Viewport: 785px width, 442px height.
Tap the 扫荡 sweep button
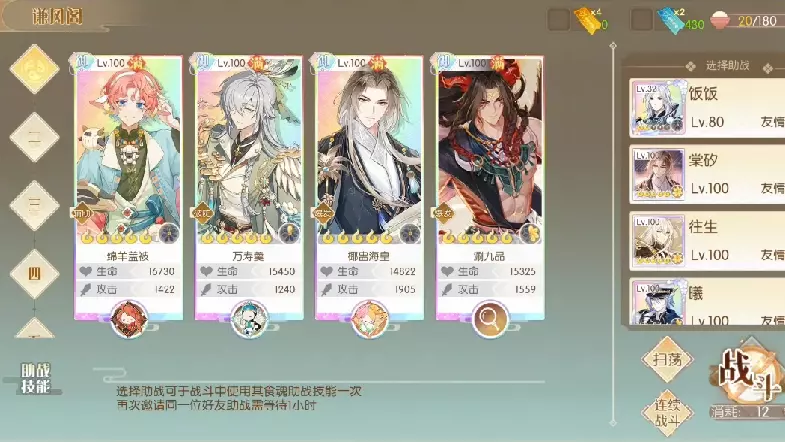pos(667,359)
